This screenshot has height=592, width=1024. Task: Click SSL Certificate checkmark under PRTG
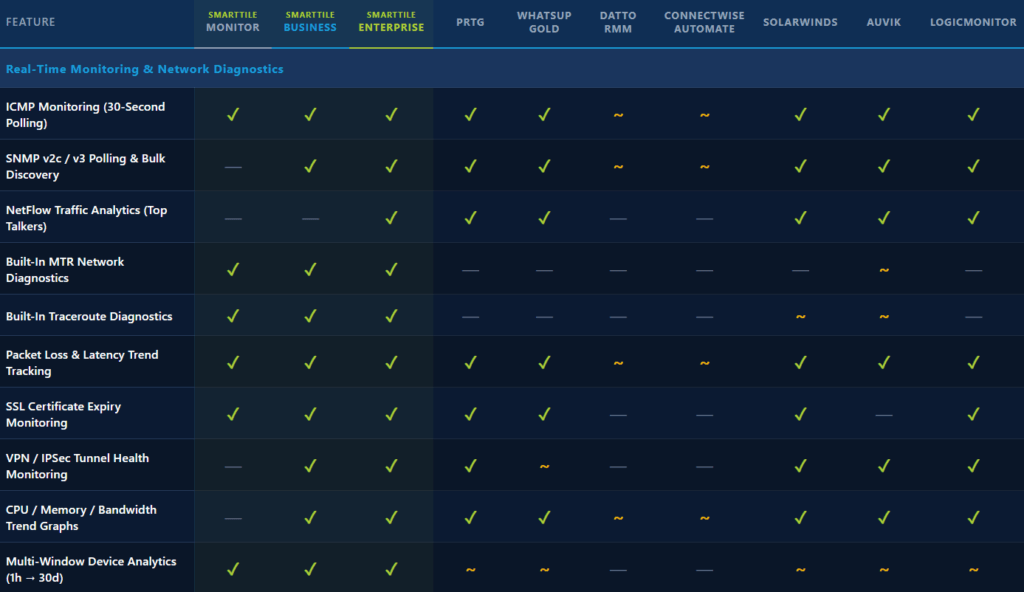click(470, 414)
